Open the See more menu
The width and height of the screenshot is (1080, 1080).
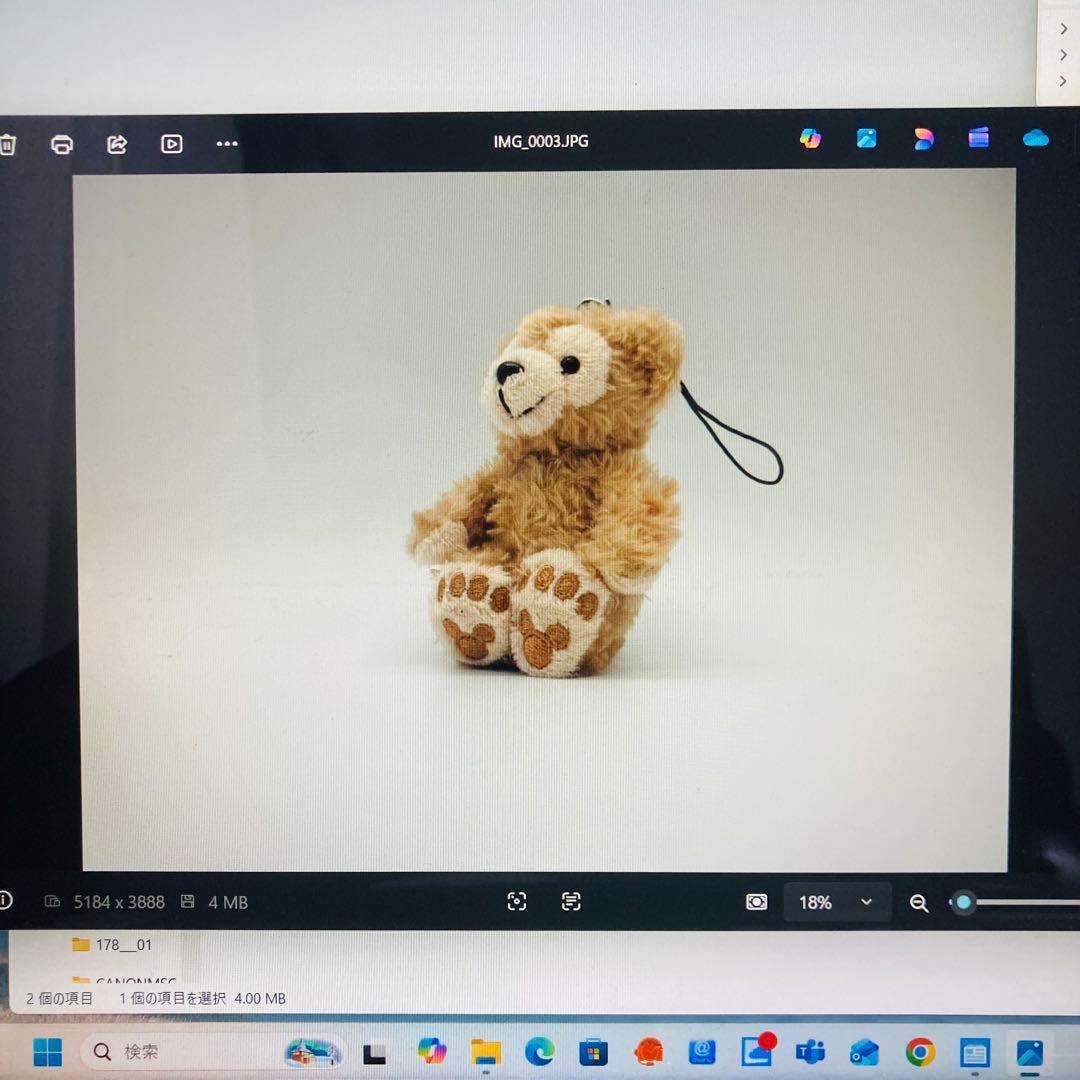(226, 144)
